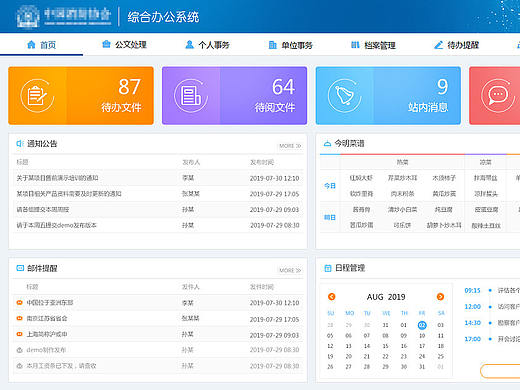Go to the next month in the calendar

click(x=440, y=296)
